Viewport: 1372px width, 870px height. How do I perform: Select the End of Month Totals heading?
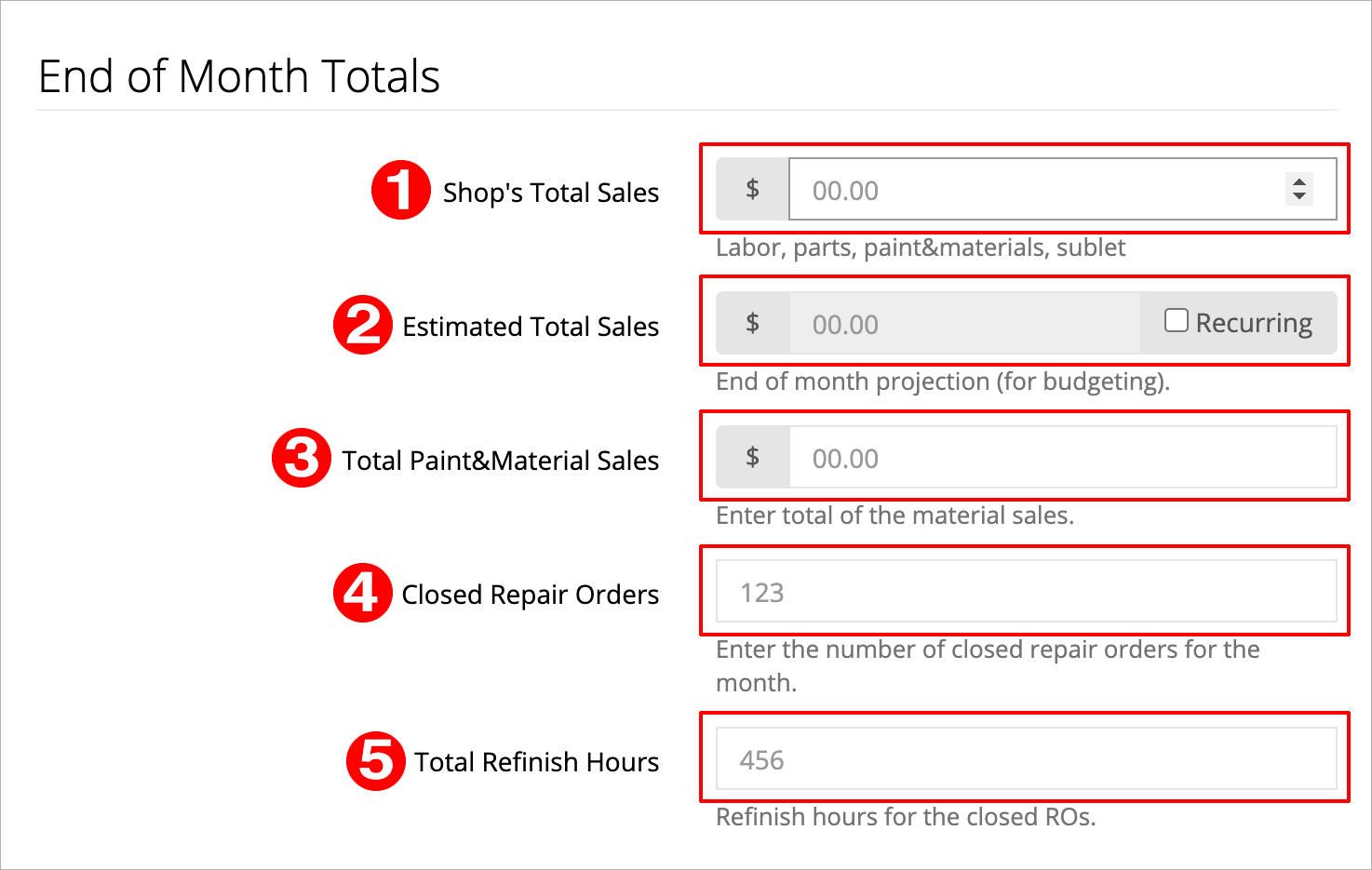coord(238,76)
